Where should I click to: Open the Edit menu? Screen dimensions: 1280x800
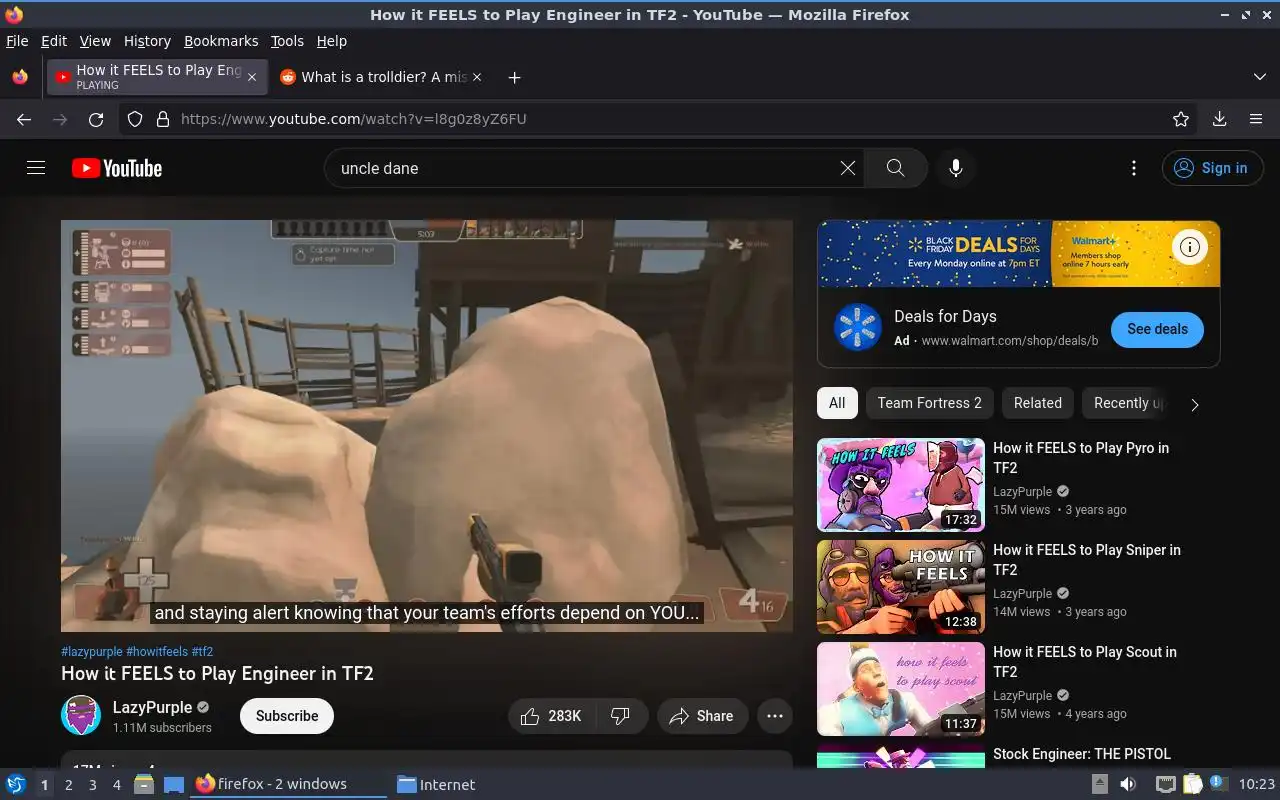tap(54, 41)
